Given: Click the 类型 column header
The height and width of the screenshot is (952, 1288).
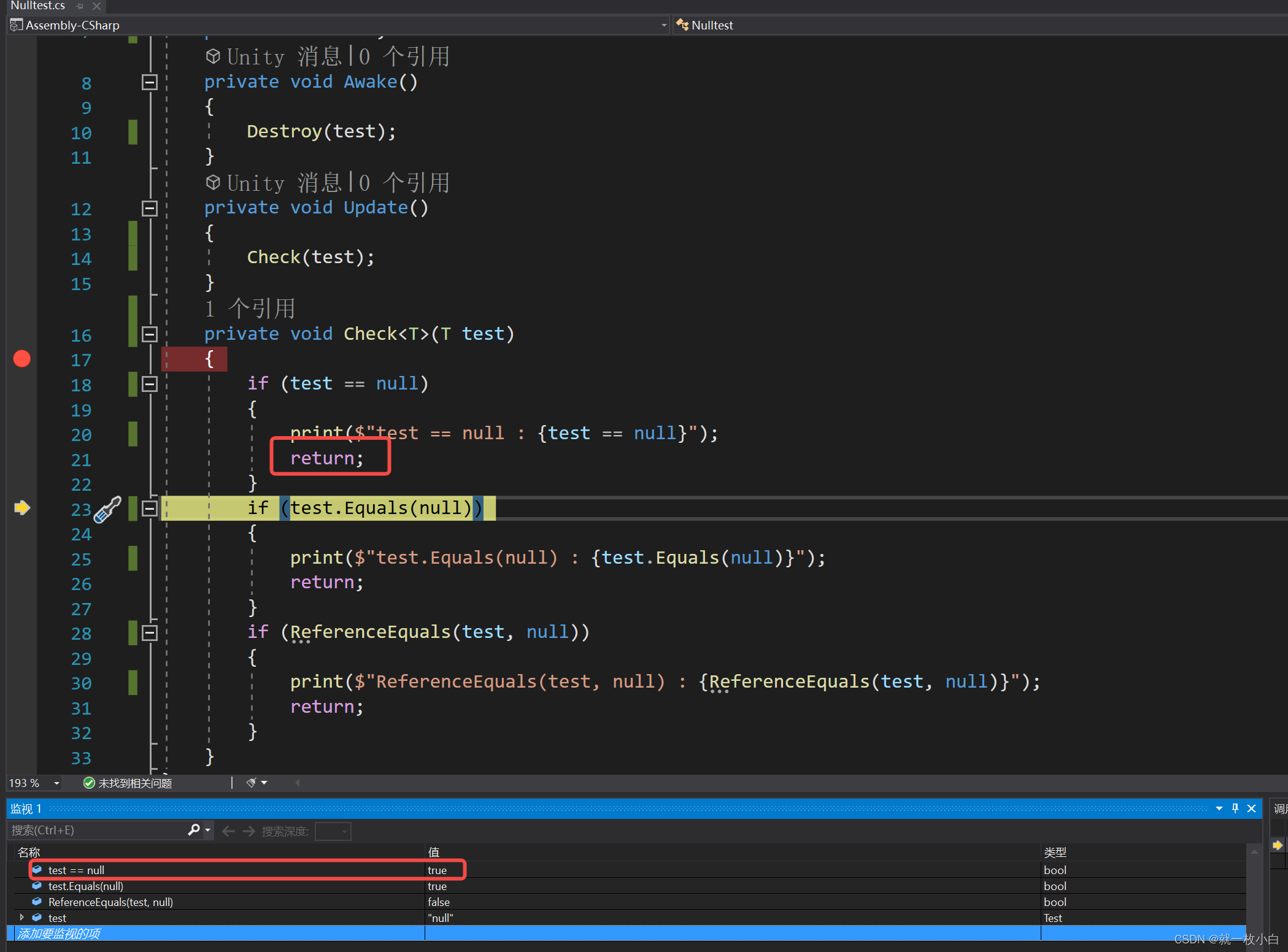Looking at the screenshot, I should pyautogui.click(x=1055, y=852).
